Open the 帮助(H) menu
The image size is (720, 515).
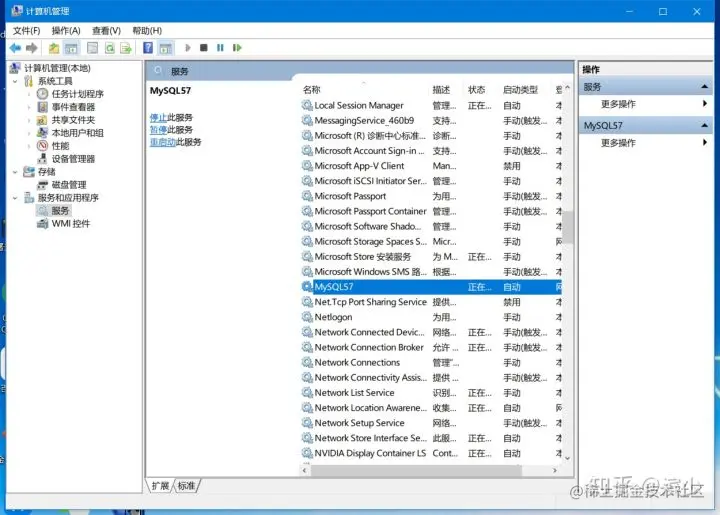click(147, 31)
